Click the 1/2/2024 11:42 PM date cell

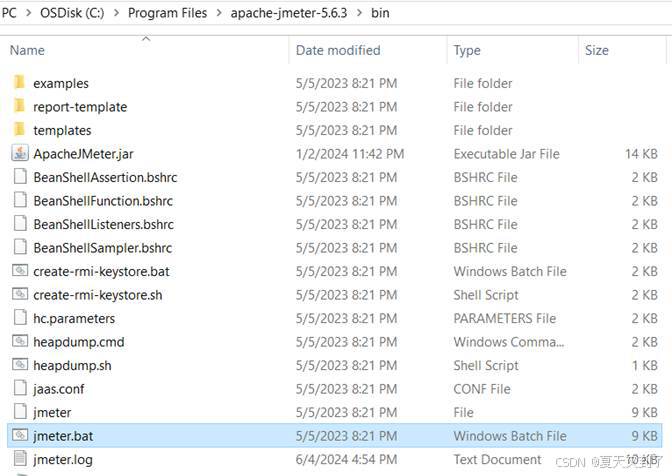[350, 154]
